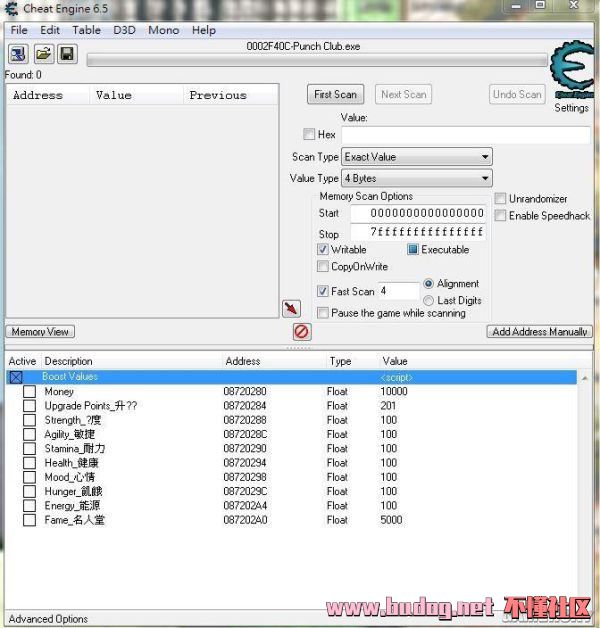Click address 08720280 in table
The width and height of the screenshot is (600, 628).
click(245, 391)
